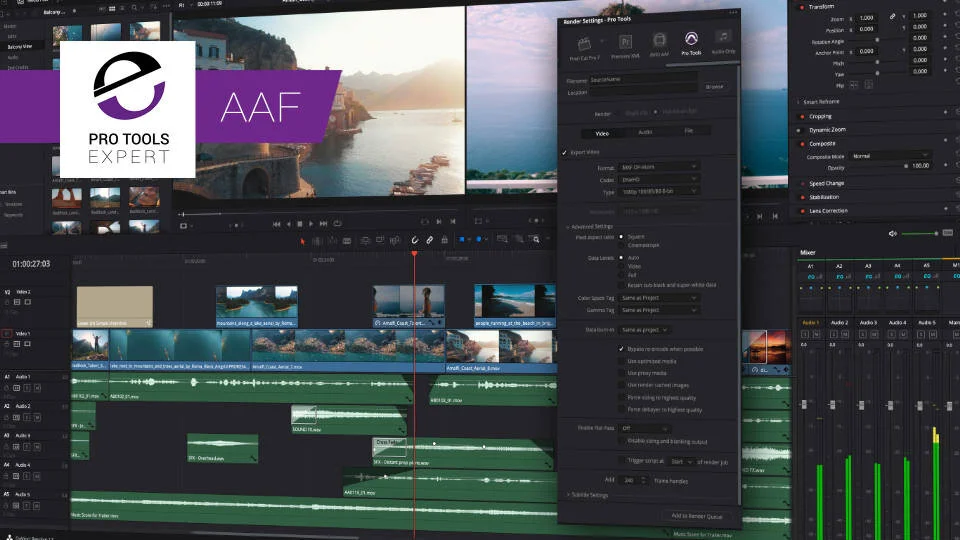Toggle Audio 1 track lock icon
The width and height of the screenshot is (960, 540).
click(7, 388)
